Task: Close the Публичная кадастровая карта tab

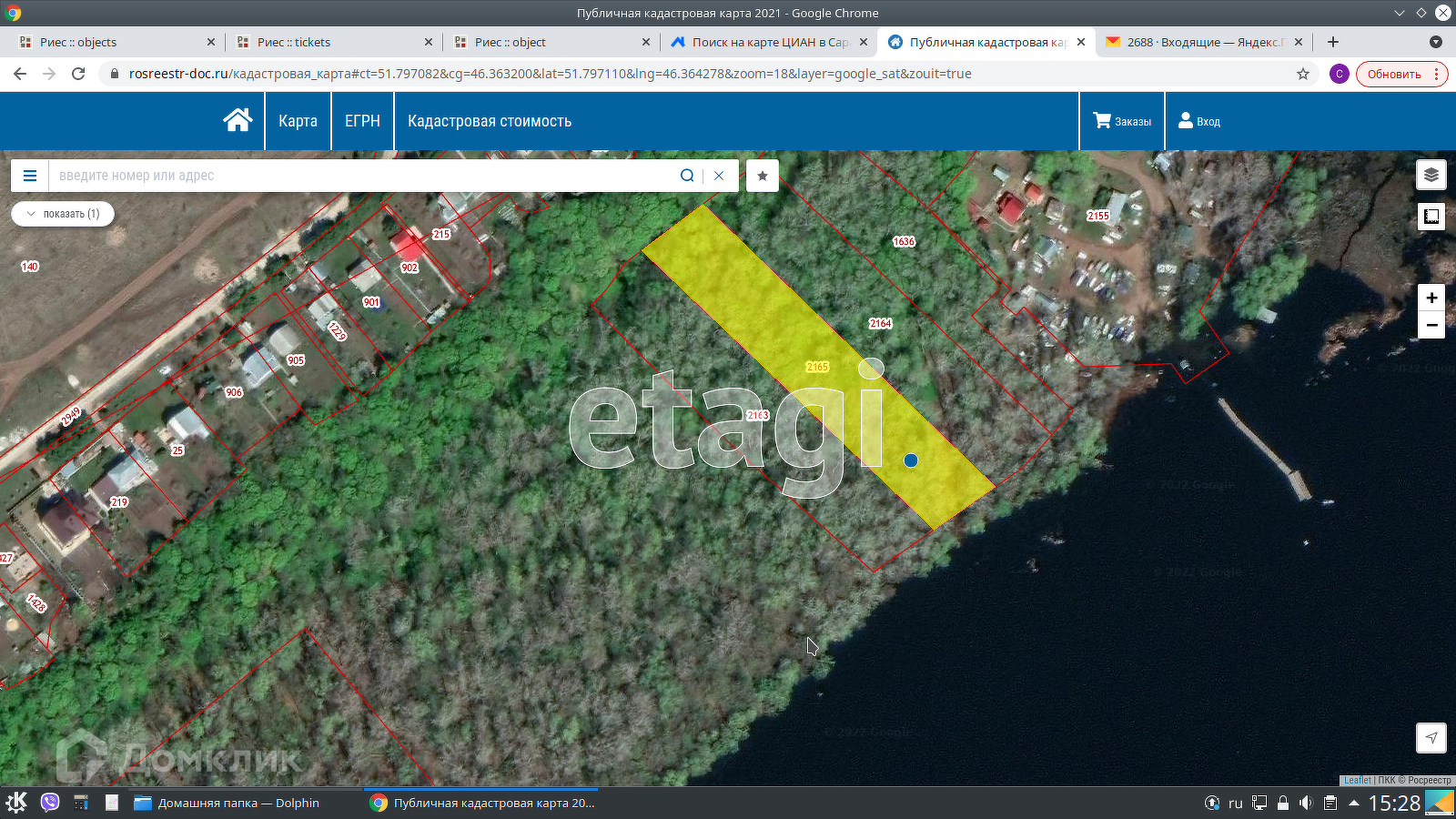Action: click(x=1081, y=42)
